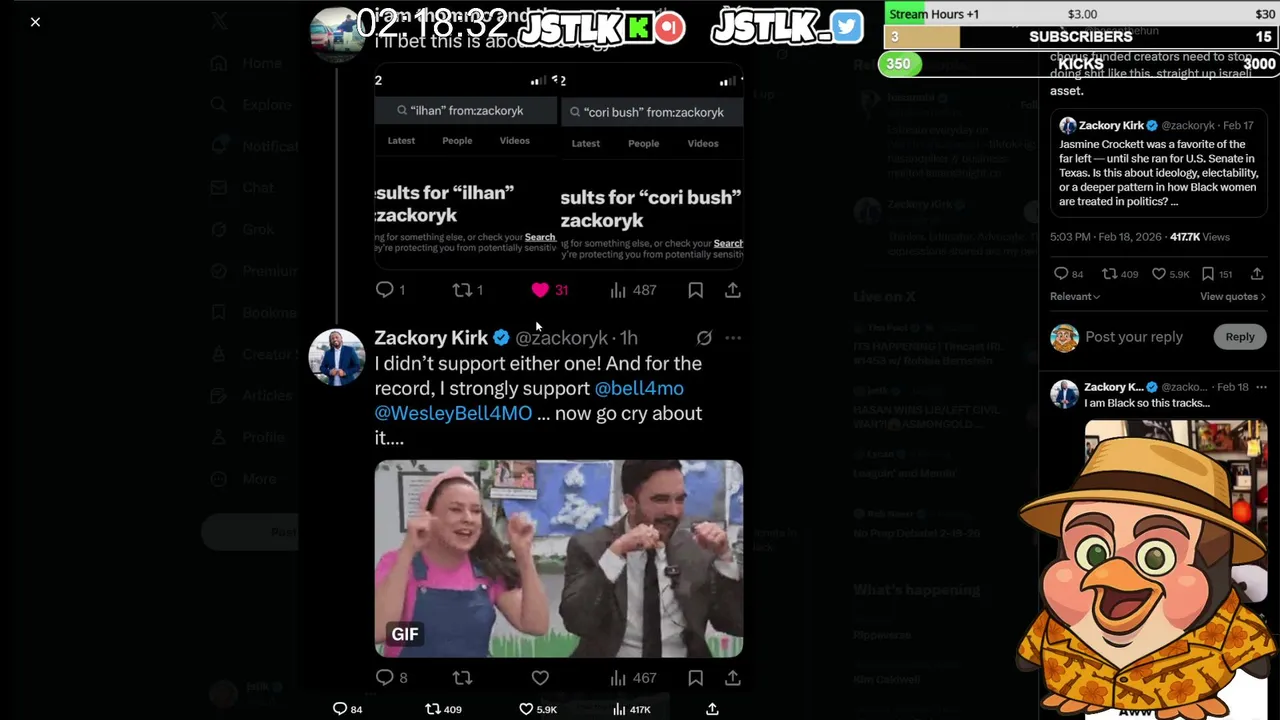The height and width of the screenshot is (720, 1280).
Task: Retweet the post with 1 repost
Action: coord(462,290)
